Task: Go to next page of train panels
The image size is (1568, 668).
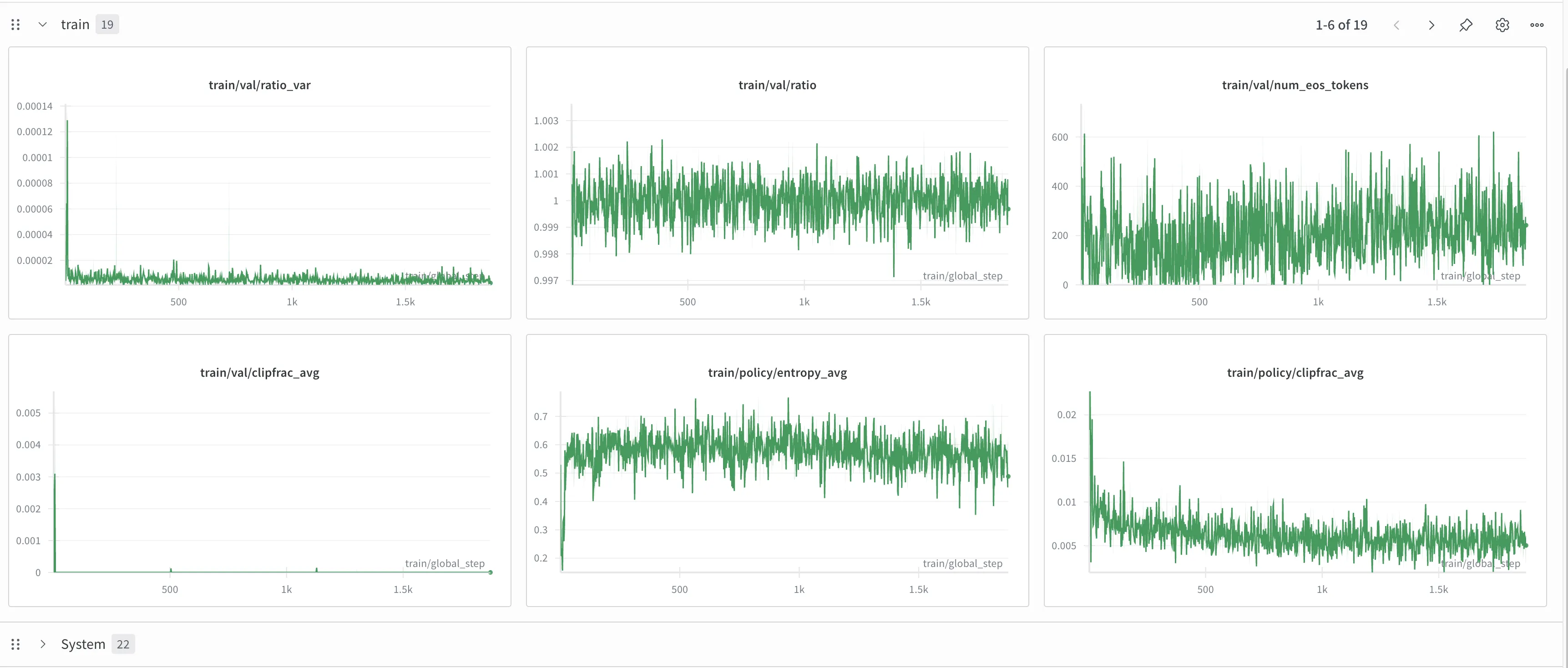Action: (1431, 25)
